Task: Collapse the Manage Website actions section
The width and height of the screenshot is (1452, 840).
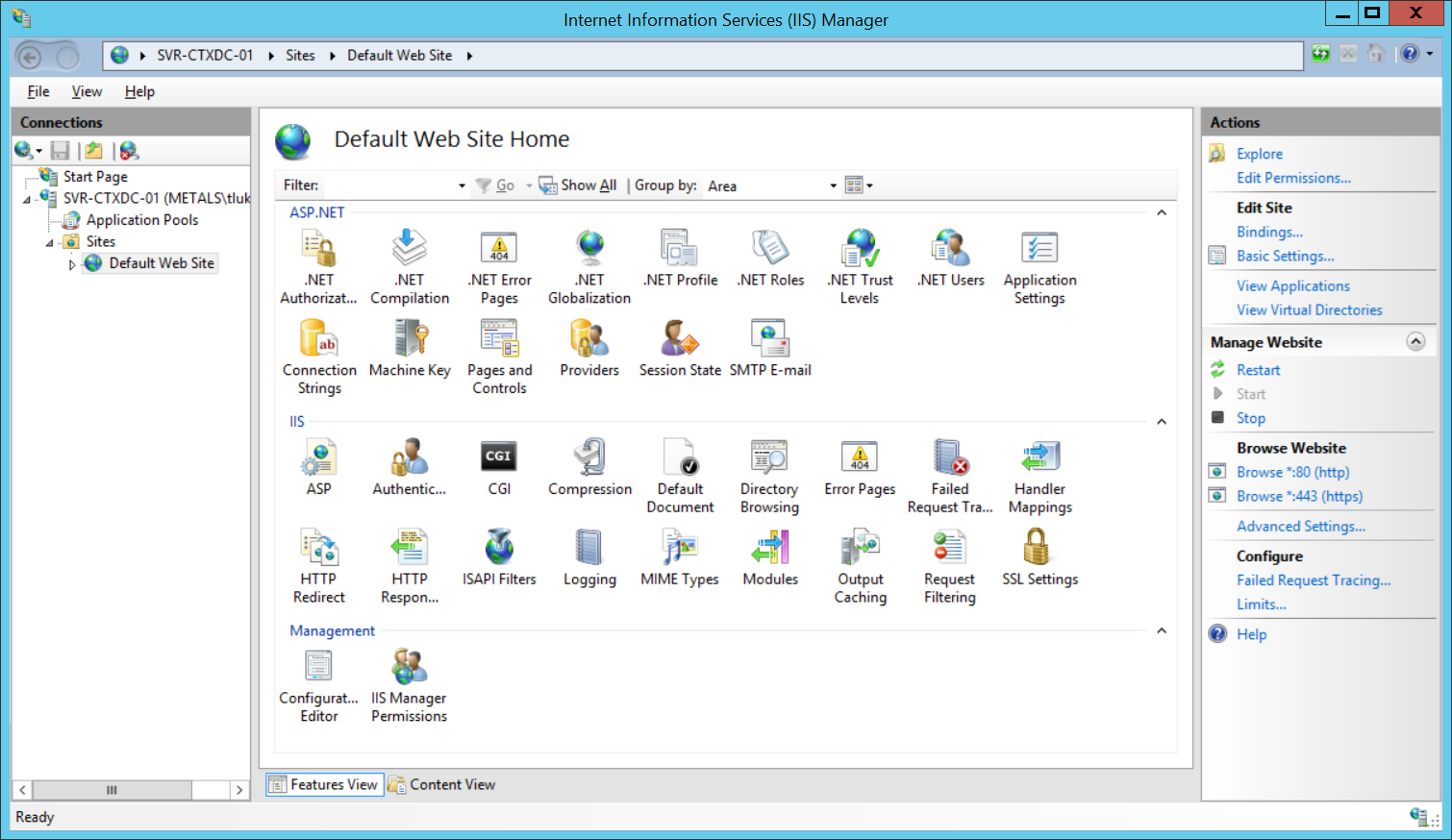Action: click(1415, 341)
